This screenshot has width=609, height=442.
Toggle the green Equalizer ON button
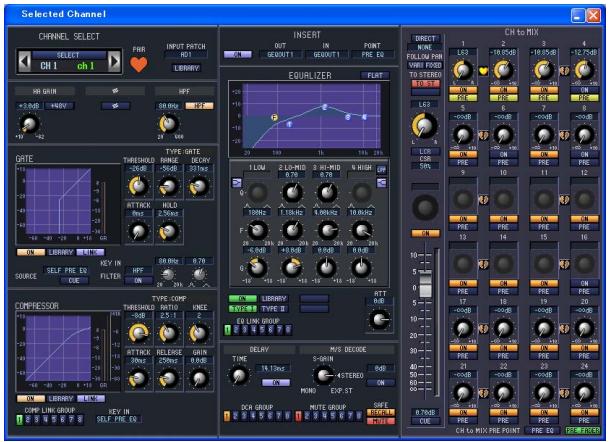coord(242,299)
